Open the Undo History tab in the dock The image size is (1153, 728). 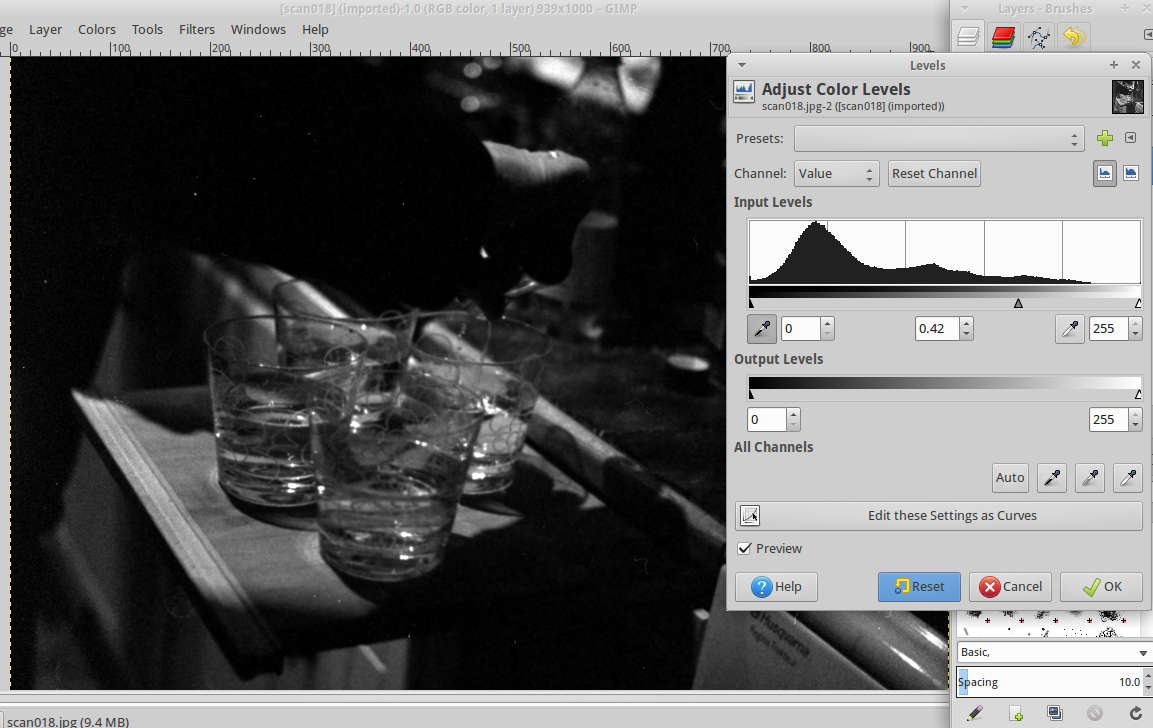1073,38
